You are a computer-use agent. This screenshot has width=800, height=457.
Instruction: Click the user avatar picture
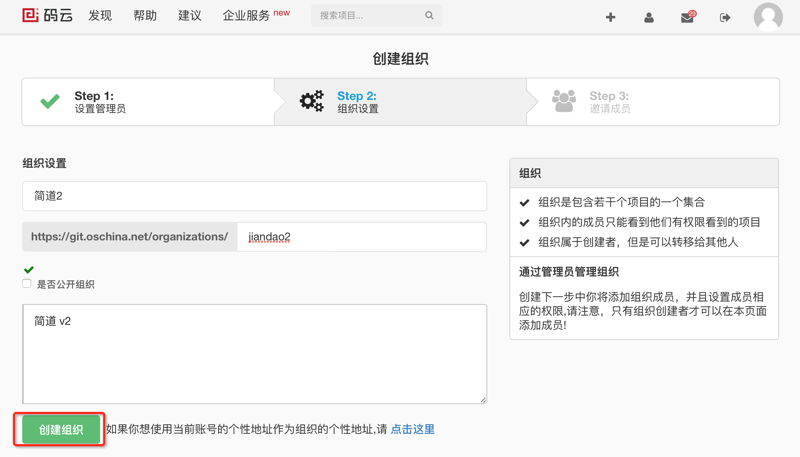pos(768,17)
